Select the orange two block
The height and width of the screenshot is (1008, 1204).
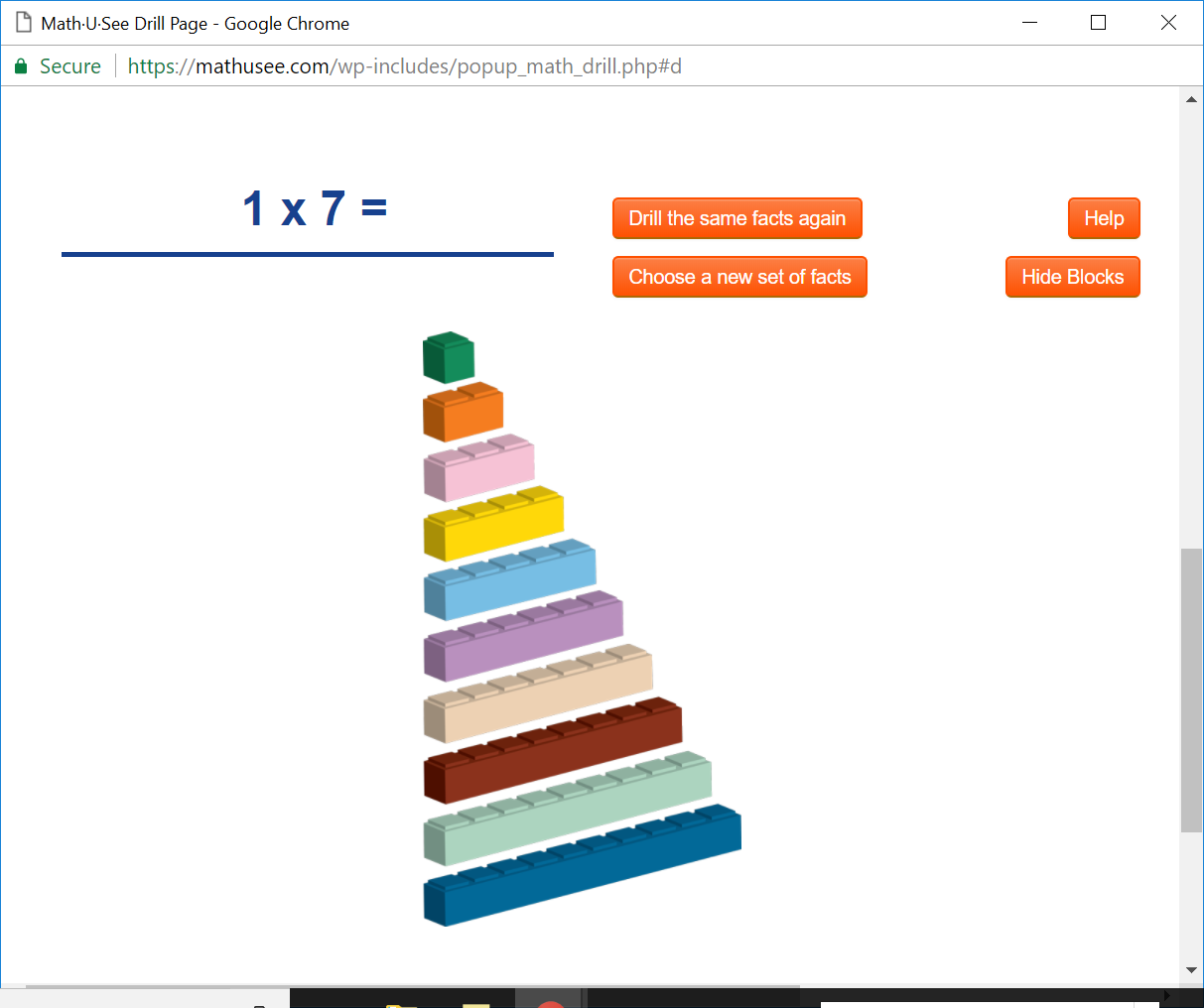tap(462, 411)
